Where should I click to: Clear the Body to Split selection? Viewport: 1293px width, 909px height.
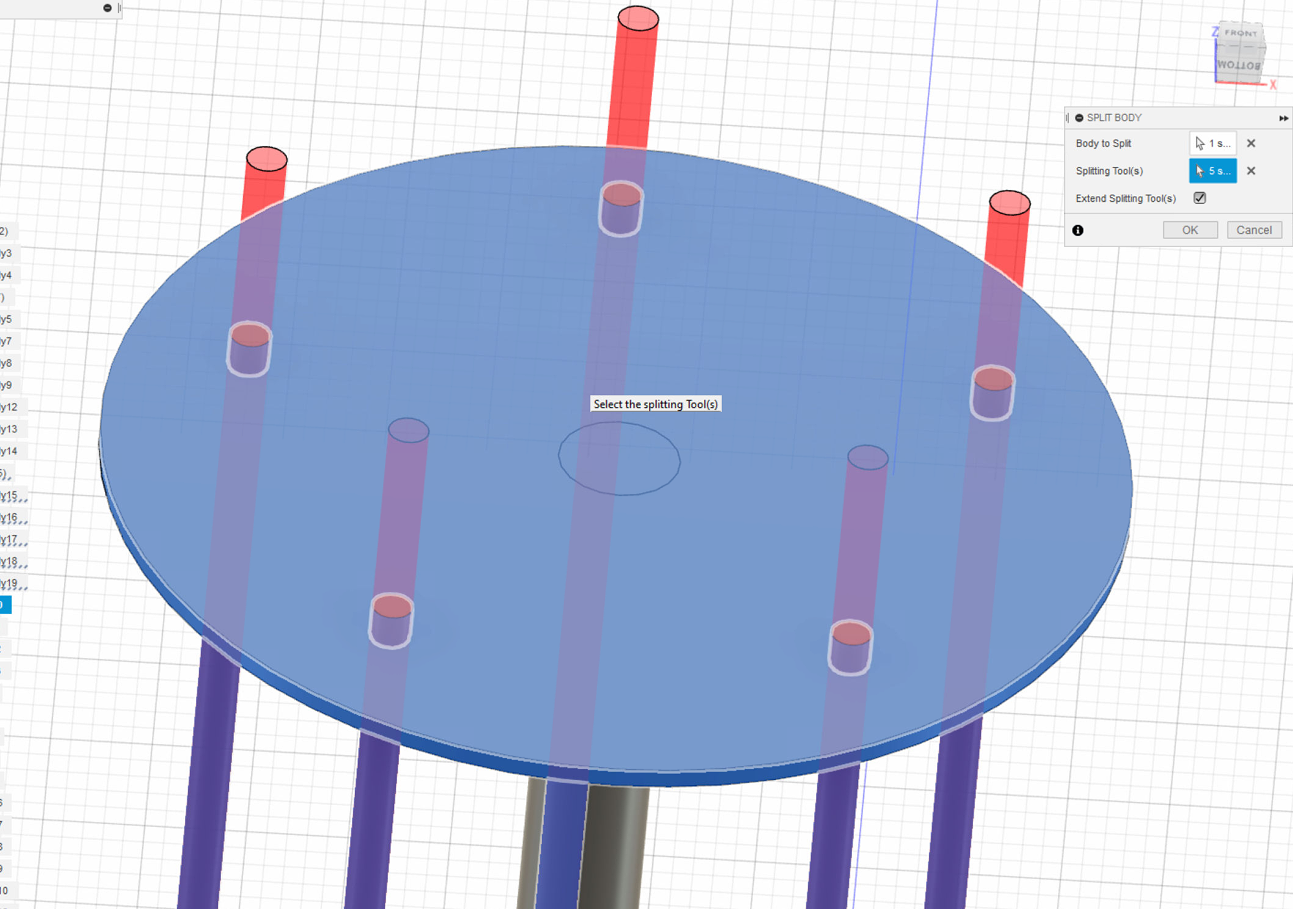[x=1251, y=143]
